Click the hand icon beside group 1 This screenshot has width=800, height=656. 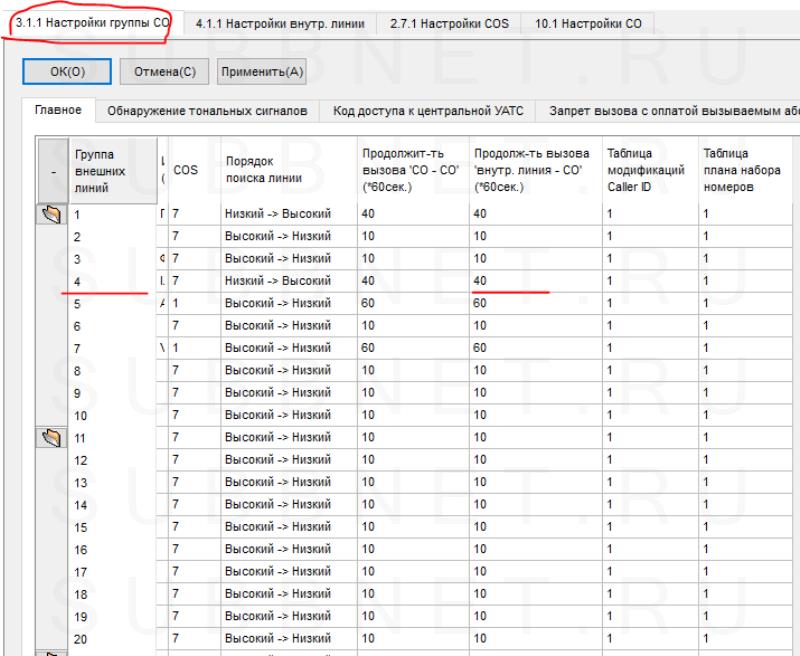[x=52, y=214]
